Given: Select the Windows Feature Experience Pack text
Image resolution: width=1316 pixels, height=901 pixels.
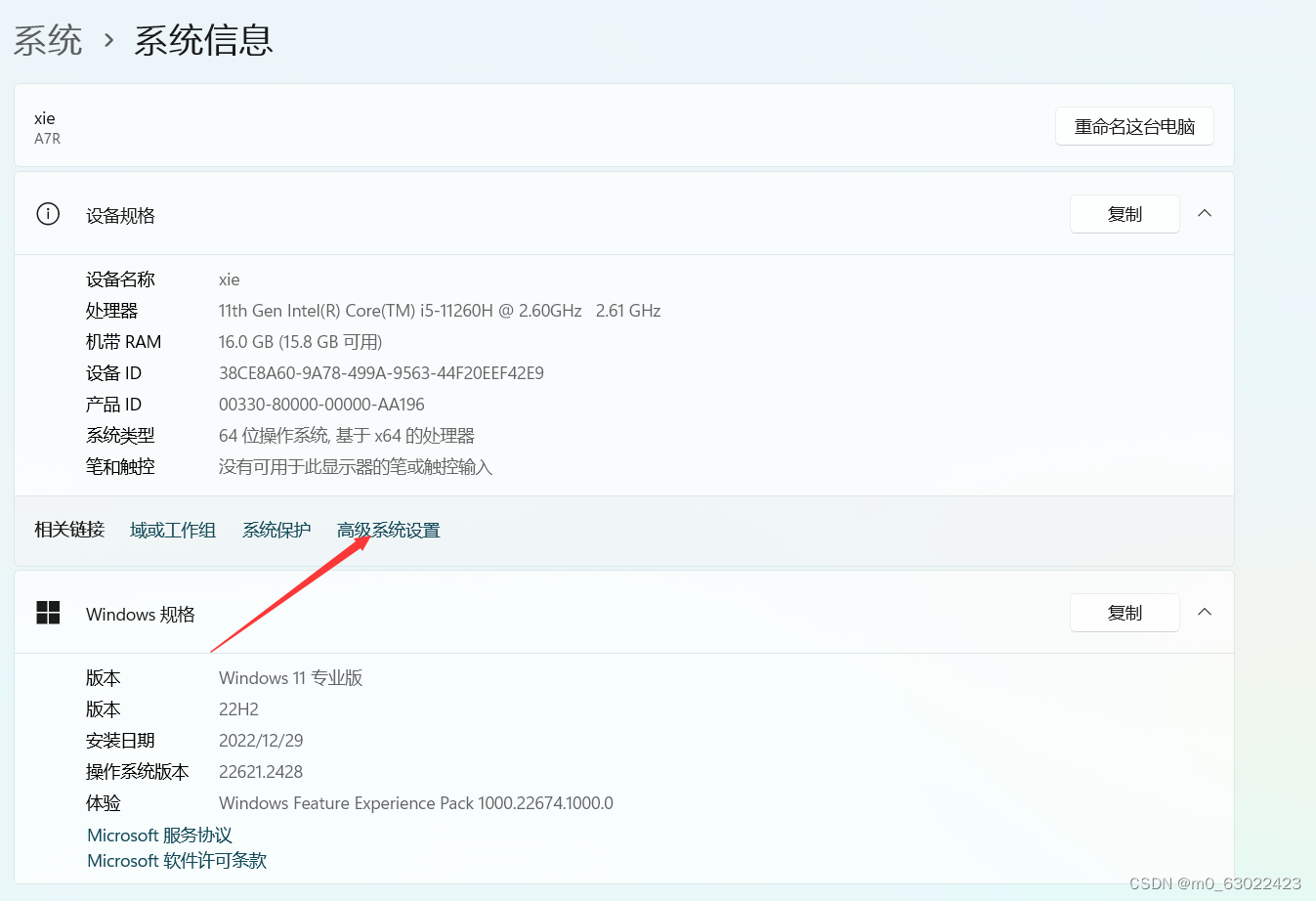Looking at the screenshot, I should 416,803.
